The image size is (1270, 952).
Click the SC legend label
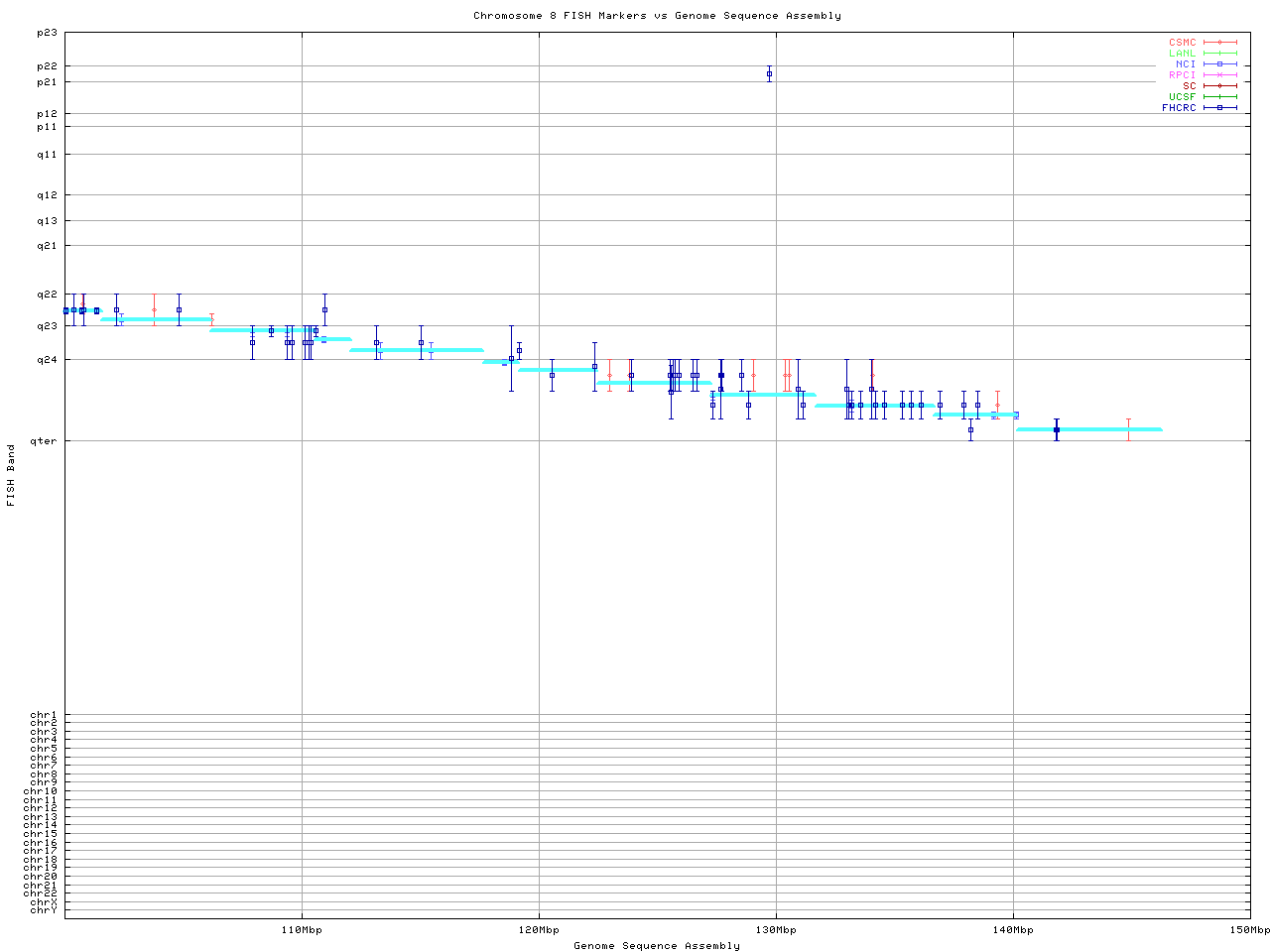[1189, 85]
